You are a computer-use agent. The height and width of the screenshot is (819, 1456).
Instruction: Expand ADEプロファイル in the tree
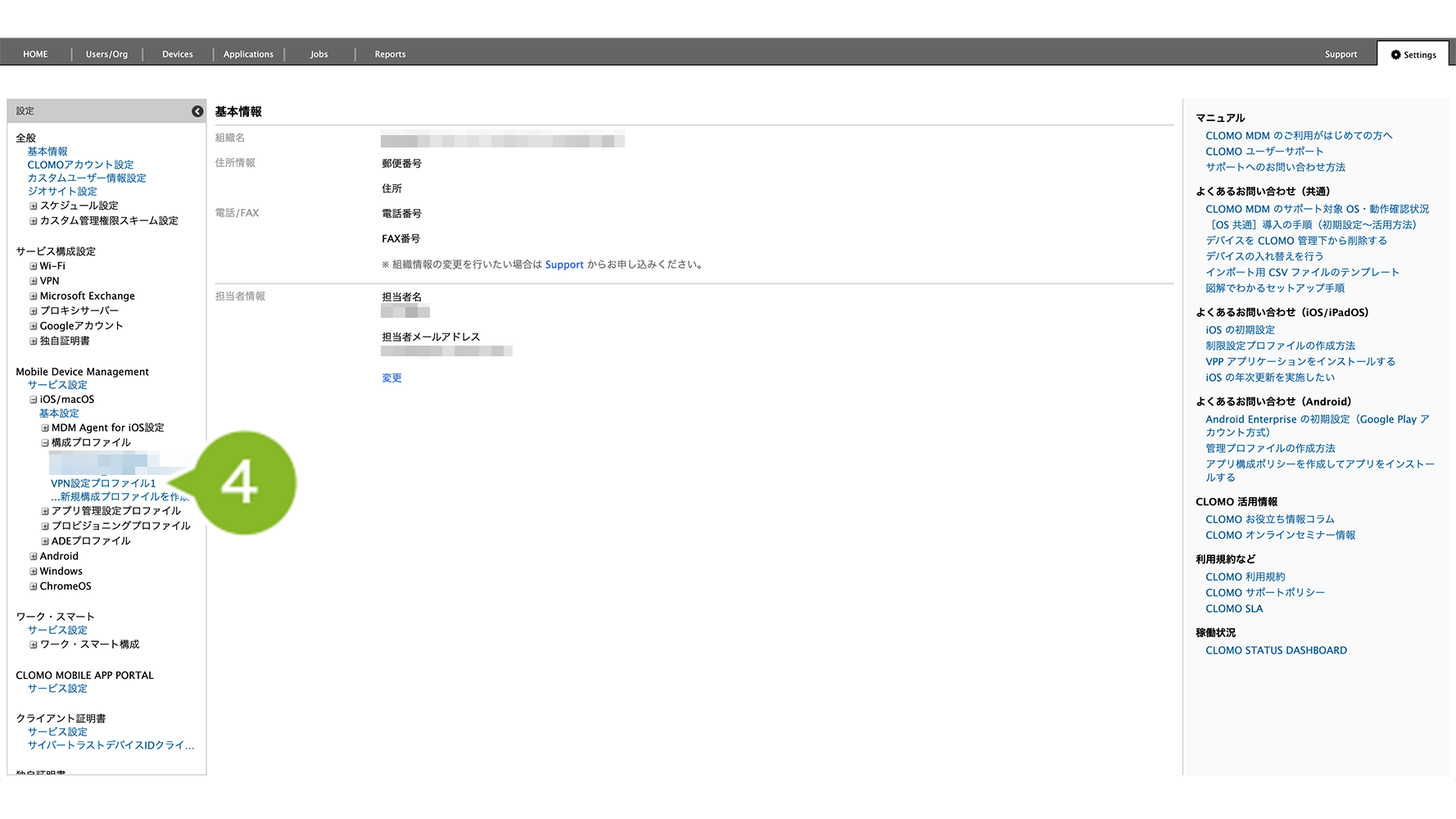45,541
